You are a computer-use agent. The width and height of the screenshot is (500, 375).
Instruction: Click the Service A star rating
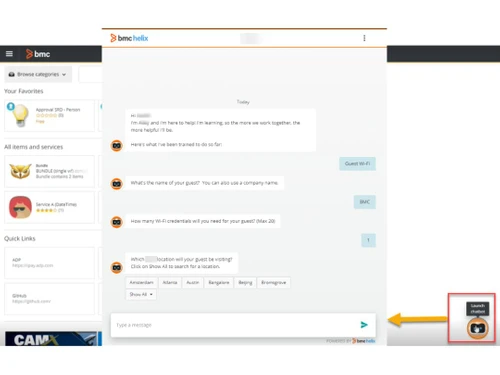tap(47, 210)
